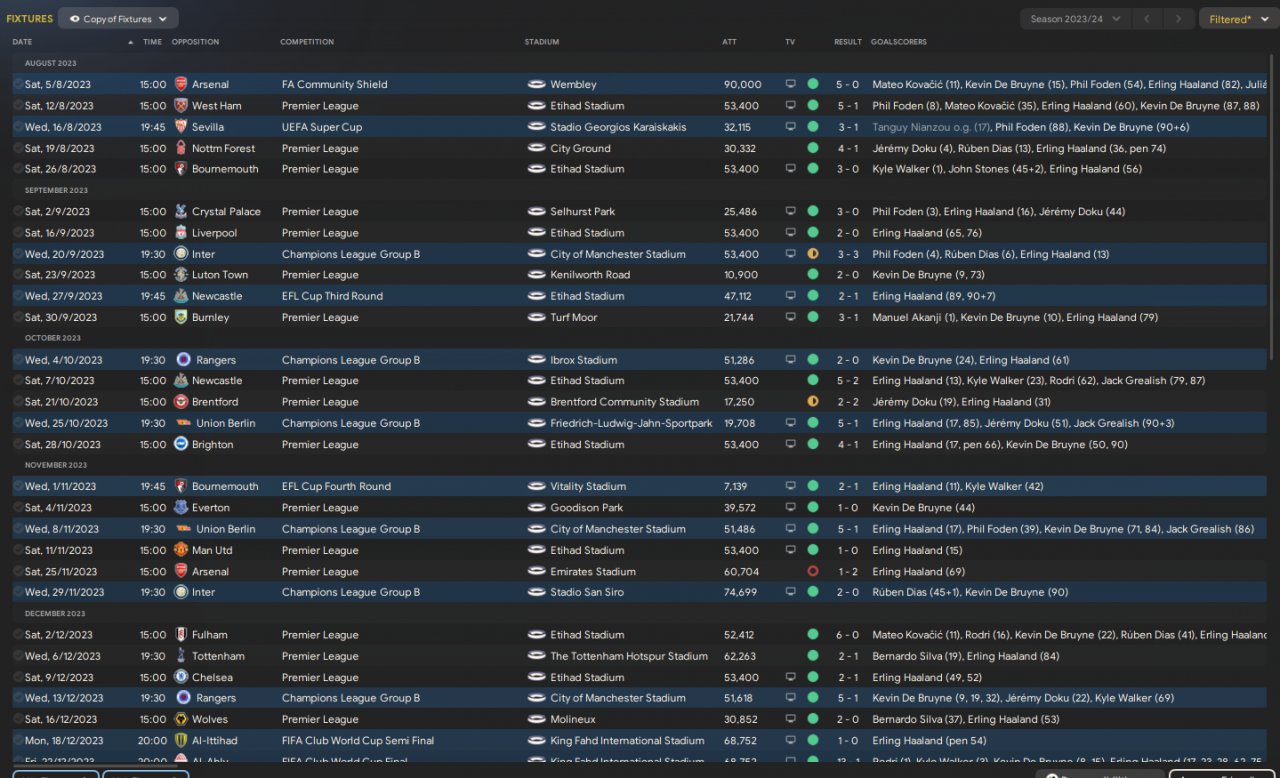
Task: Open the Copy of Fixtures view dropdown
Action: coord(118,19)
